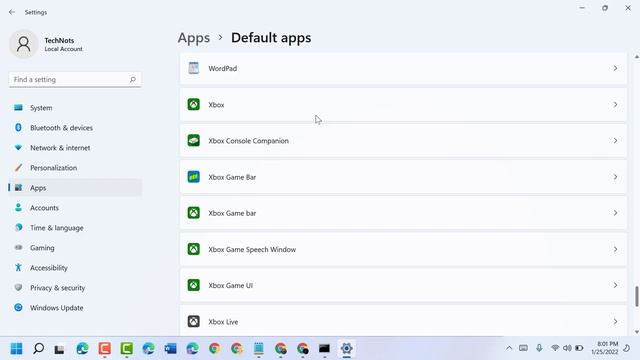Click the scrollbar up arrow
This screenshot has width=640, height=360.
pyautogui.click(x=636, y=57)
